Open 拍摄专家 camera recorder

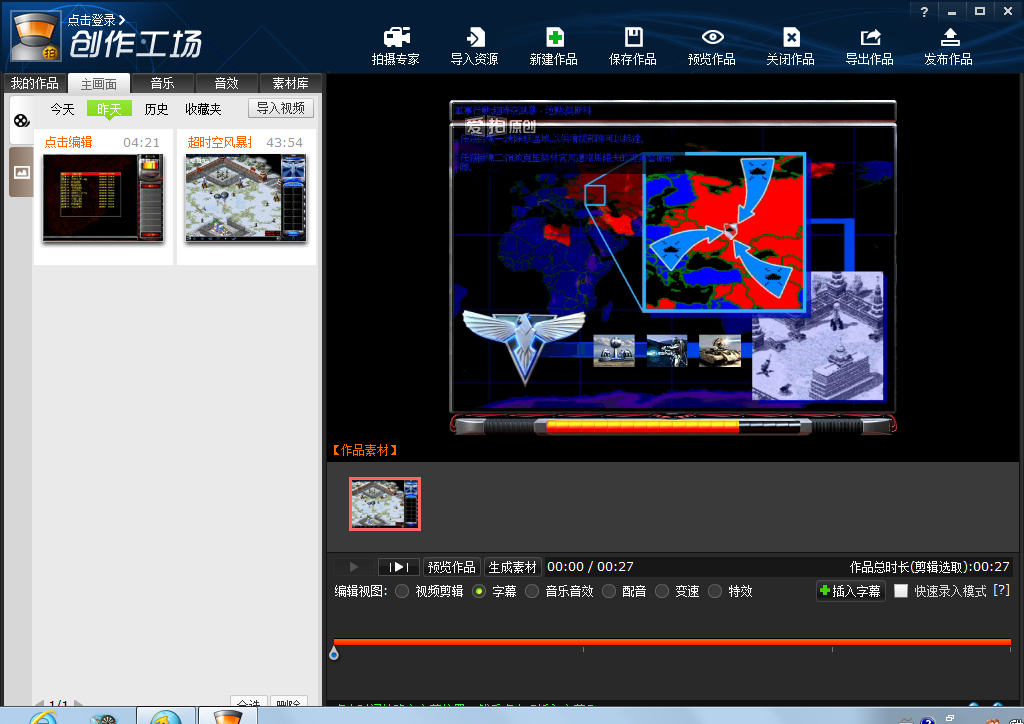click(396, 38)
